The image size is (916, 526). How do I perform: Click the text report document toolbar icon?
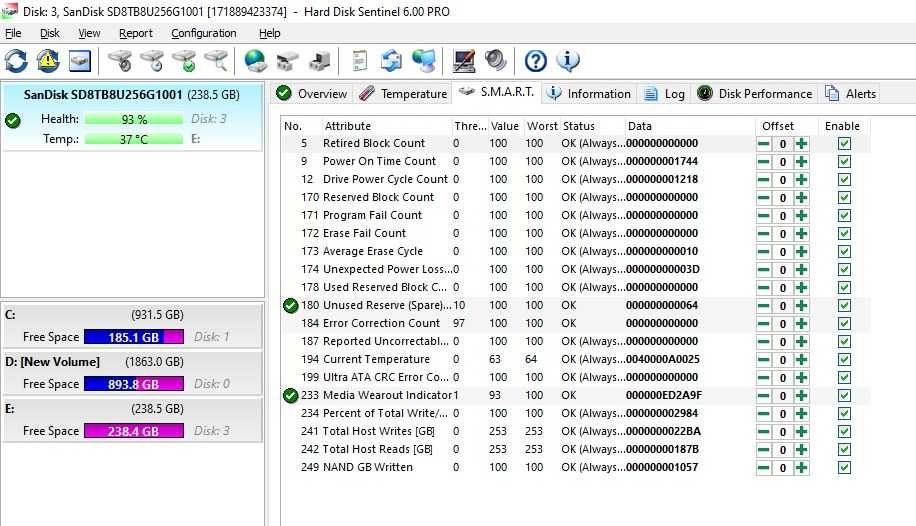tap(360, 61)
